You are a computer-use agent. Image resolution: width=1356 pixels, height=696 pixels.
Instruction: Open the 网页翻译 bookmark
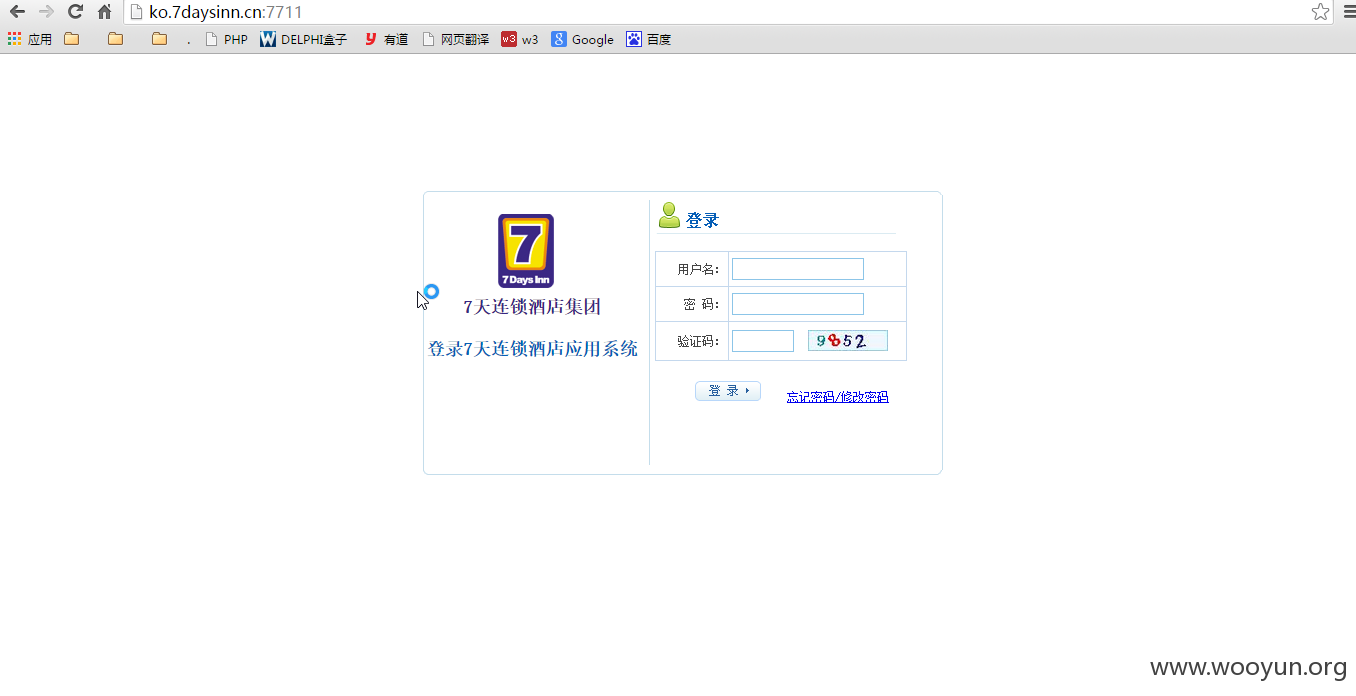pyautogui.click(x=456, y=39)
